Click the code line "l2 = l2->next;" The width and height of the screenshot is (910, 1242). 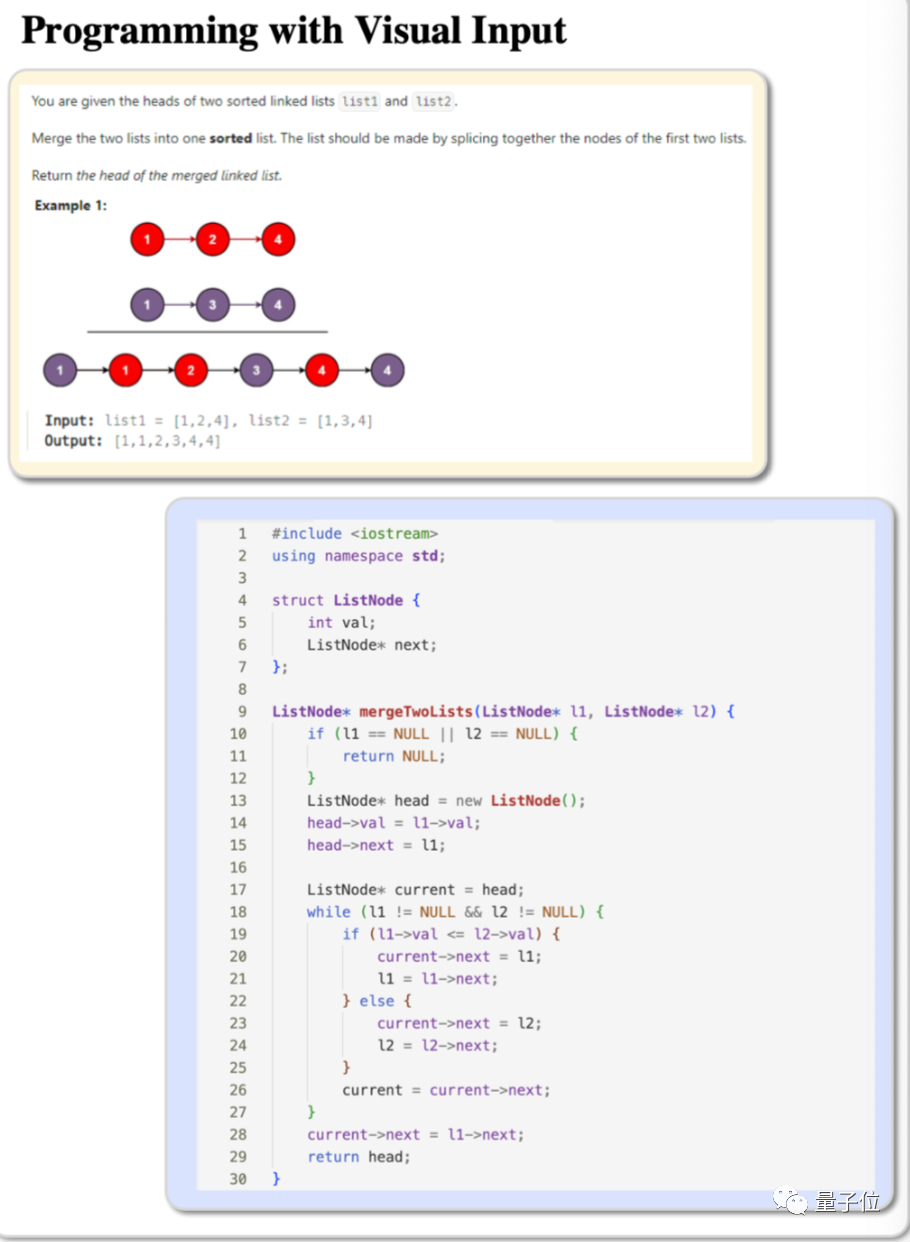point(437,1045)
